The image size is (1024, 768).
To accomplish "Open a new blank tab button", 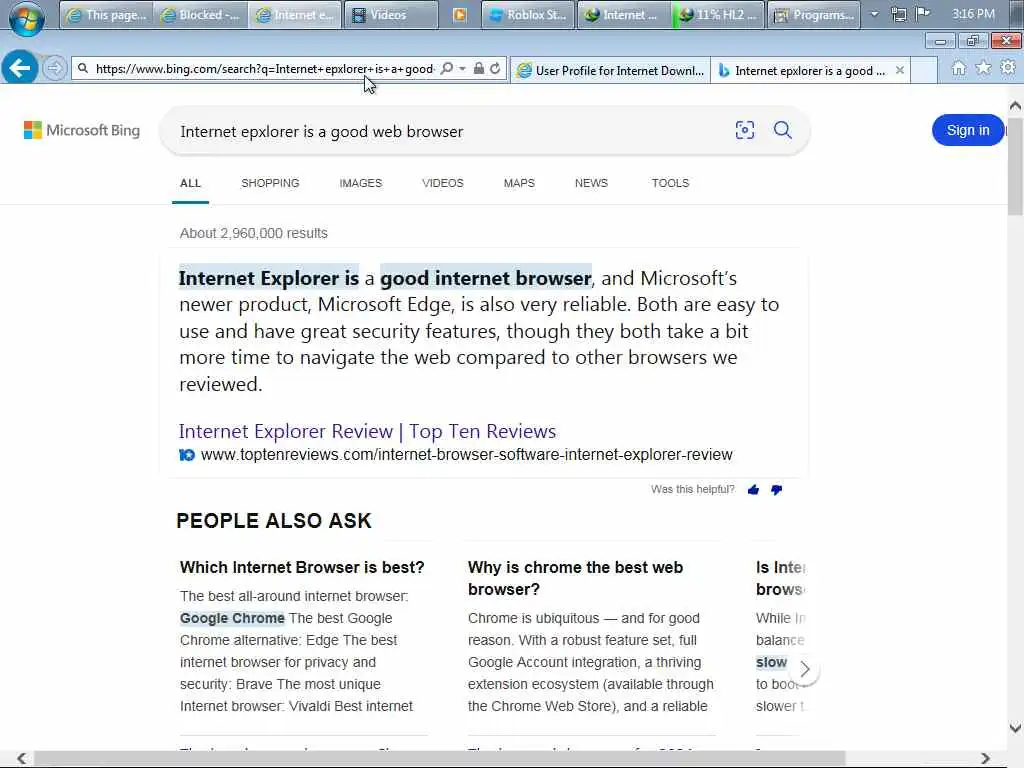I will 923,71.
